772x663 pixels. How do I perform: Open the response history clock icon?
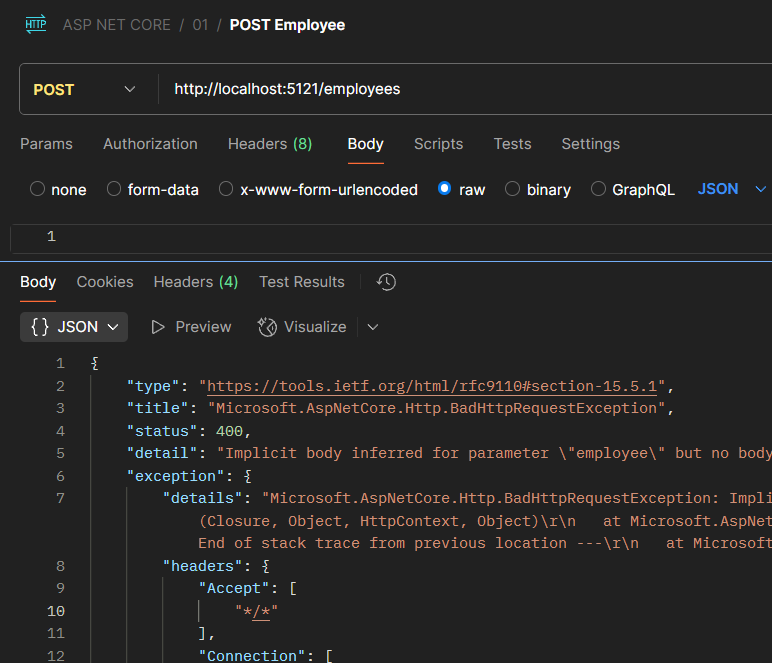[387, 282]
